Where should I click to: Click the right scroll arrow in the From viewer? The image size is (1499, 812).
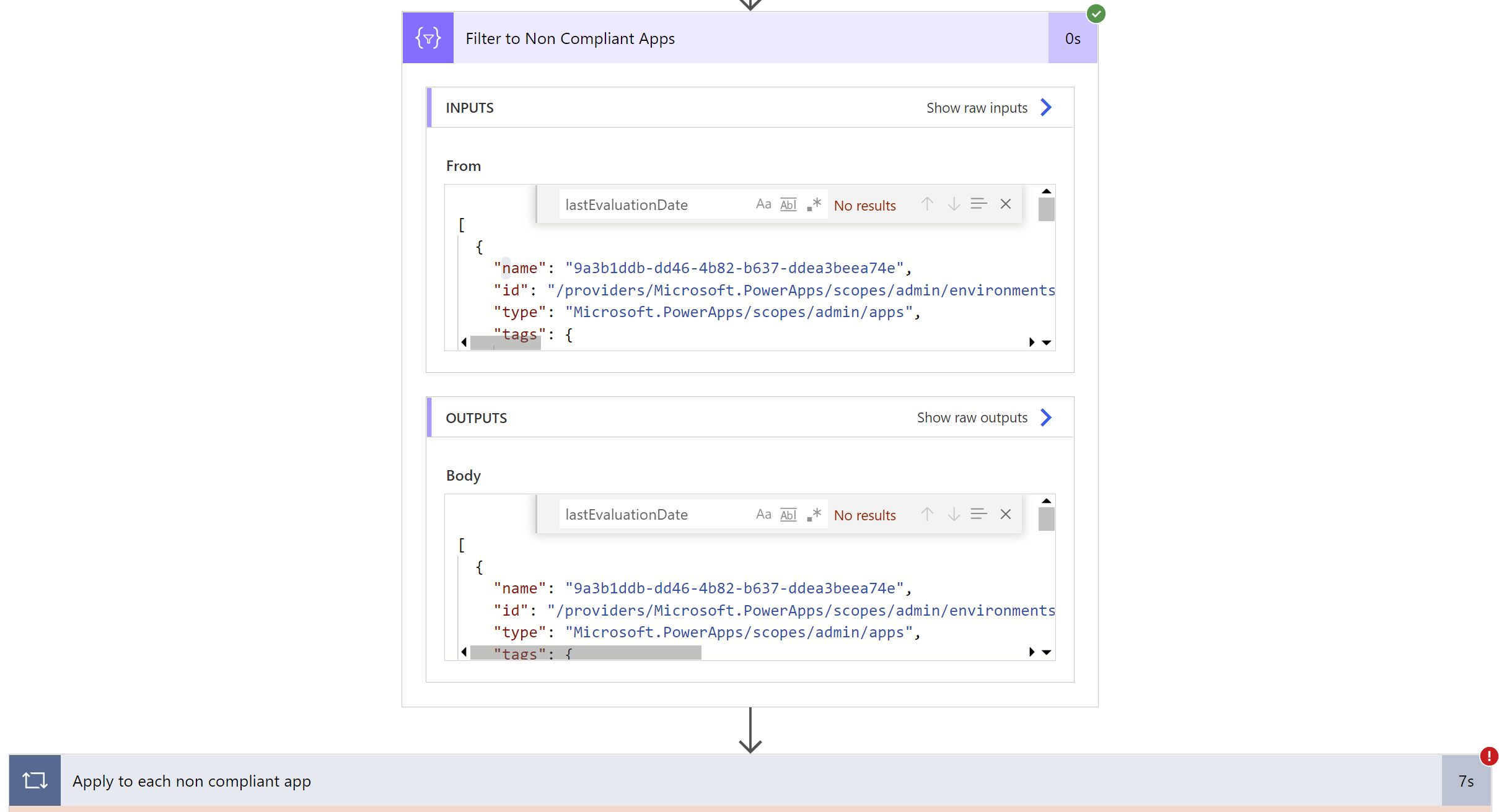[x=1031, y=342]
